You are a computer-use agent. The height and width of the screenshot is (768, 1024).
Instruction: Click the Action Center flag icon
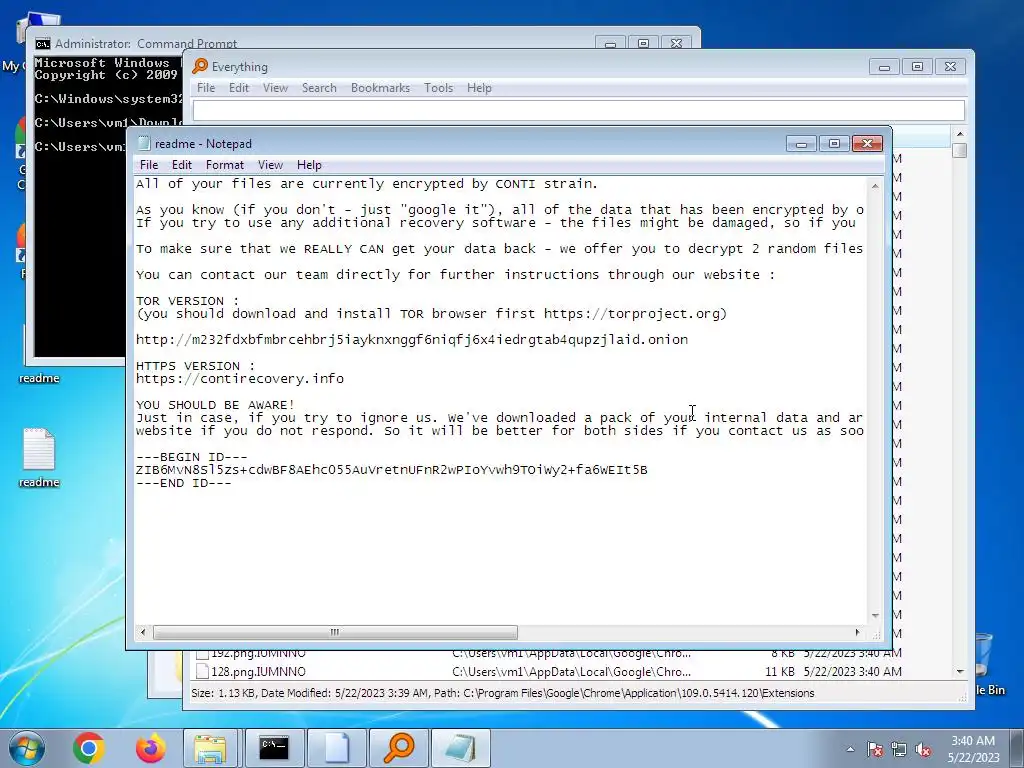pyautogui.click(x=874, y=749)
